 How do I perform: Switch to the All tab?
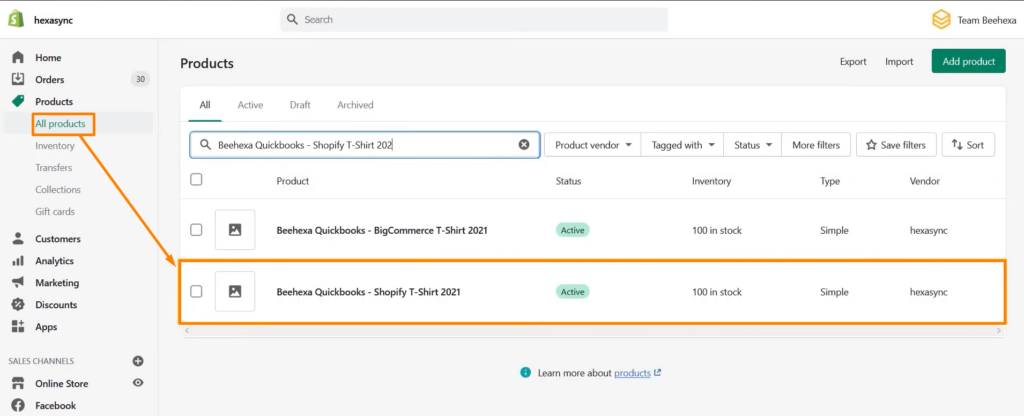click(205, 104)
